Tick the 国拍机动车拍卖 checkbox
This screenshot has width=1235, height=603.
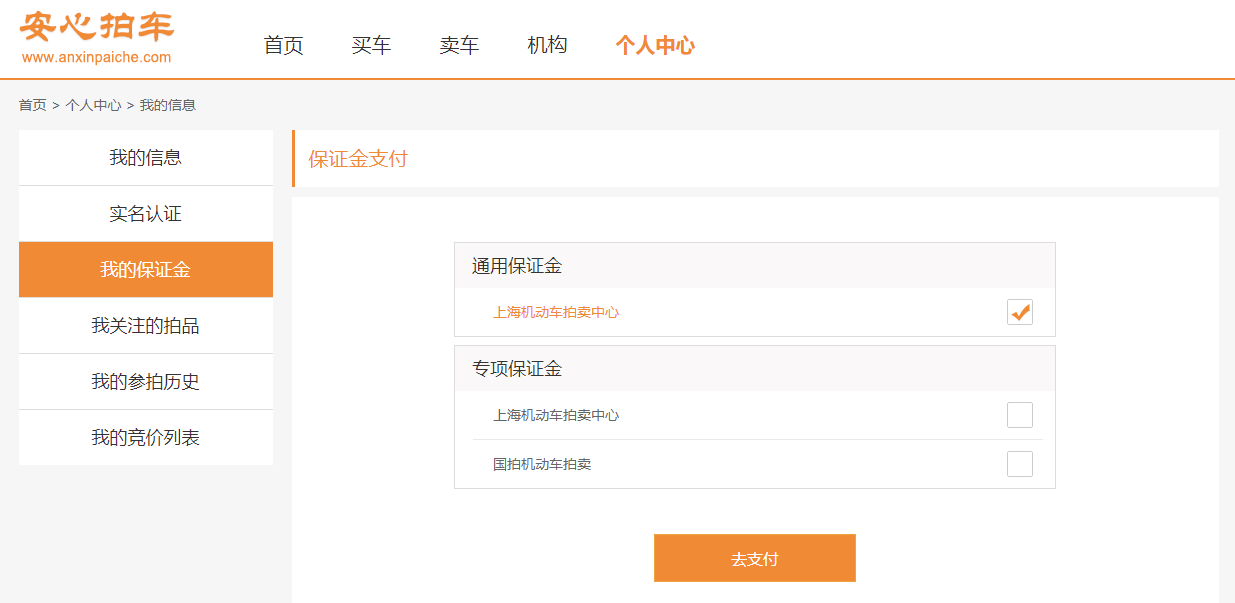1019,464
